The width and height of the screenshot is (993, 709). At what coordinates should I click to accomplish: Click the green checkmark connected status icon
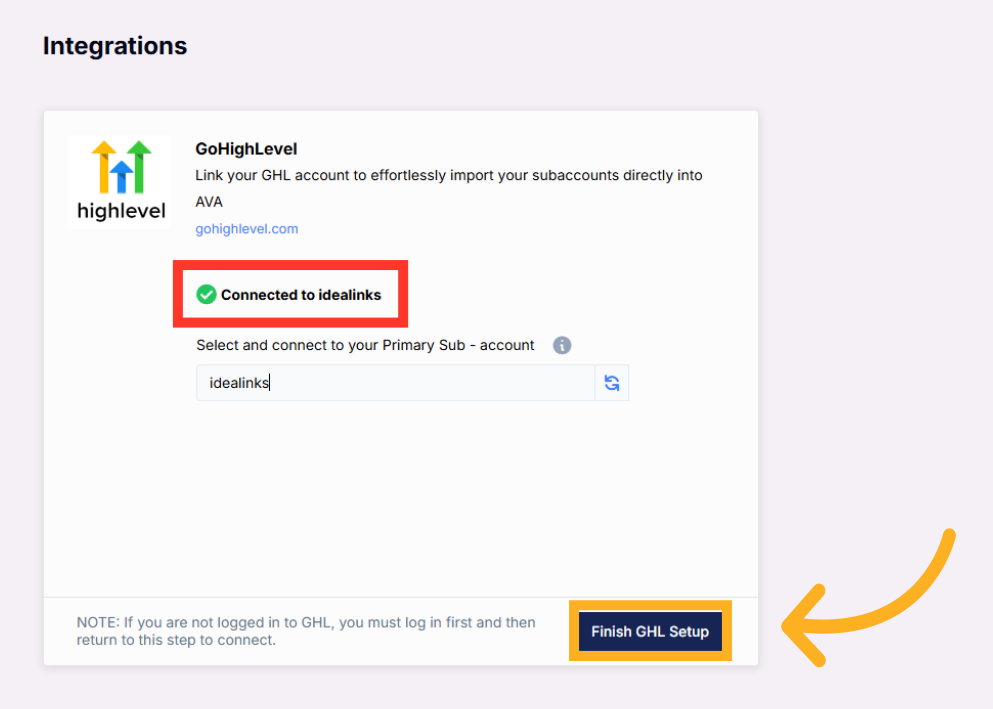point(206,294)
